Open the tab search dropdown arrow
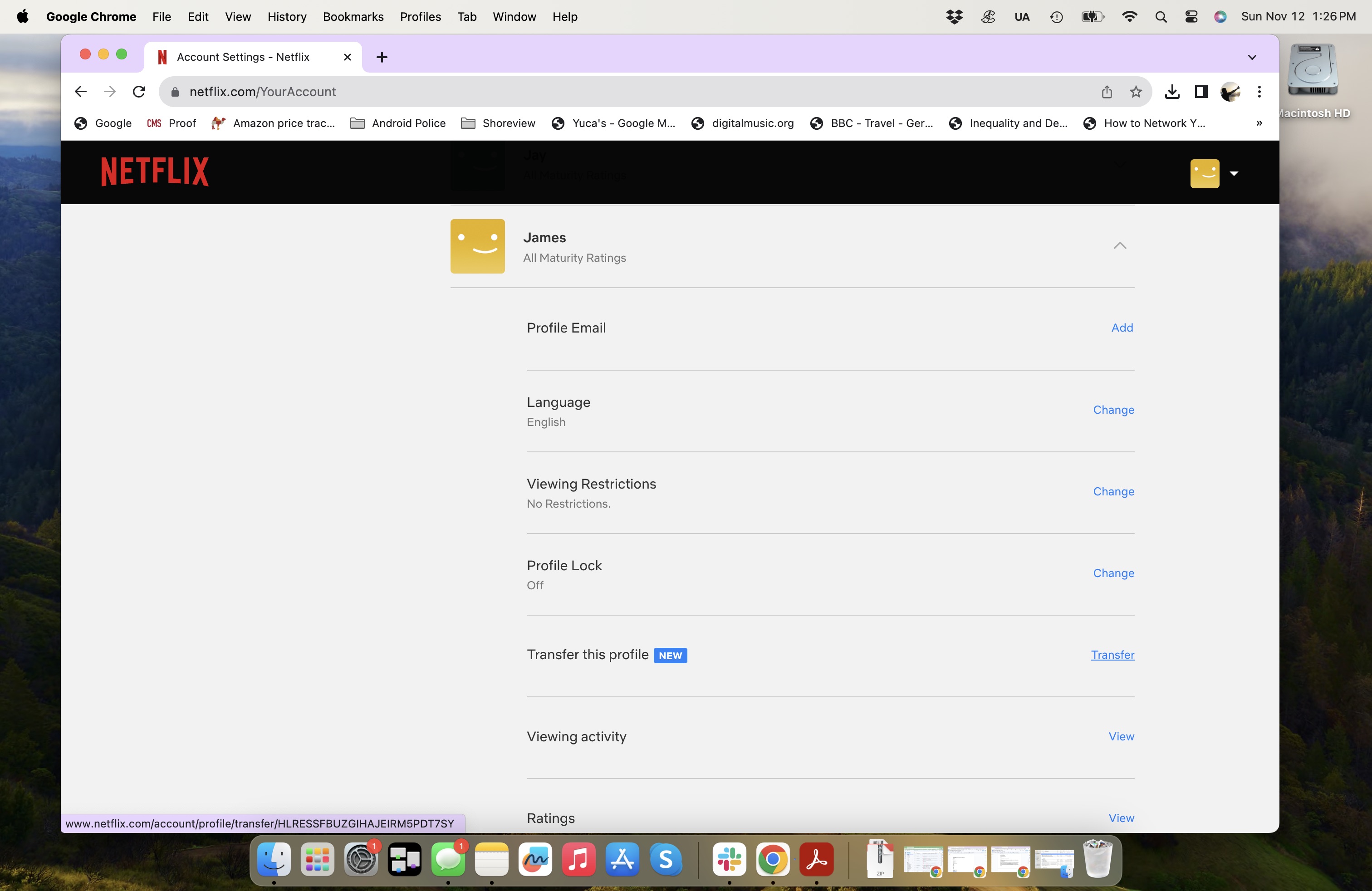Viewport: 1372px width, 891px height. coord(1251,57)
